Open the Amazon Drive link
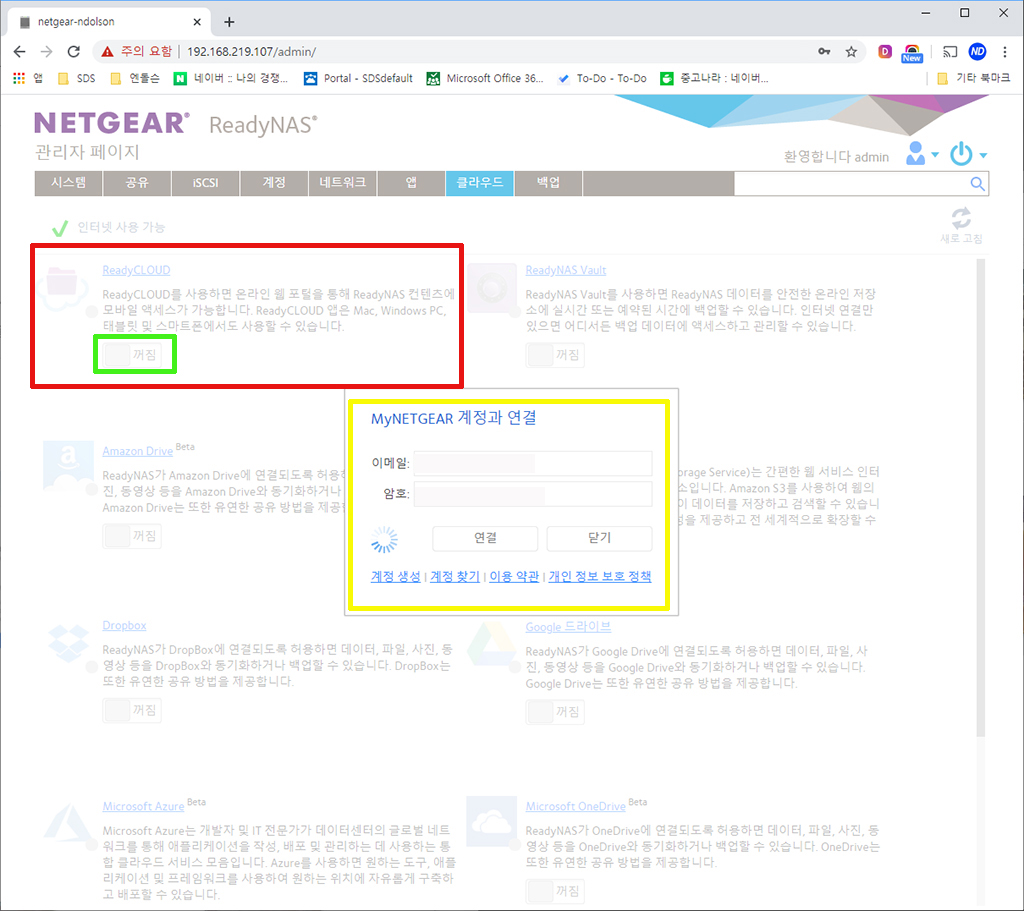 [x=138, y=451]
